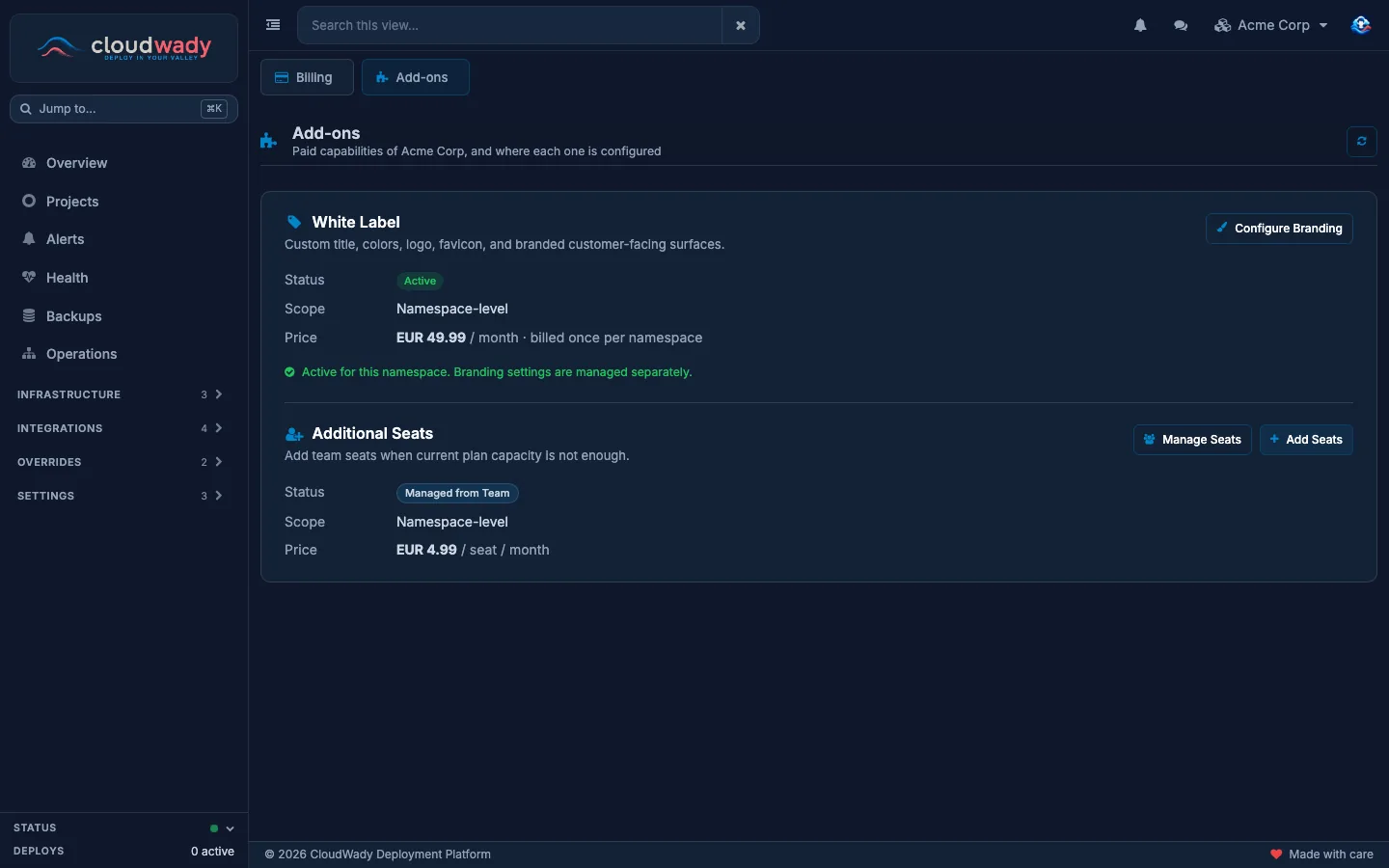Open Manage Seats

[1192, 440]
